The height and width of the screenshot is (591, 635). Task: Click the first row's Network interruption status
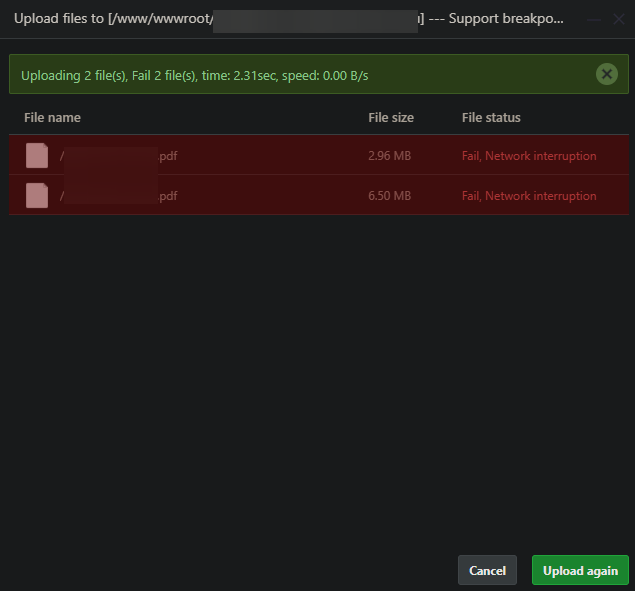(528, 156)
